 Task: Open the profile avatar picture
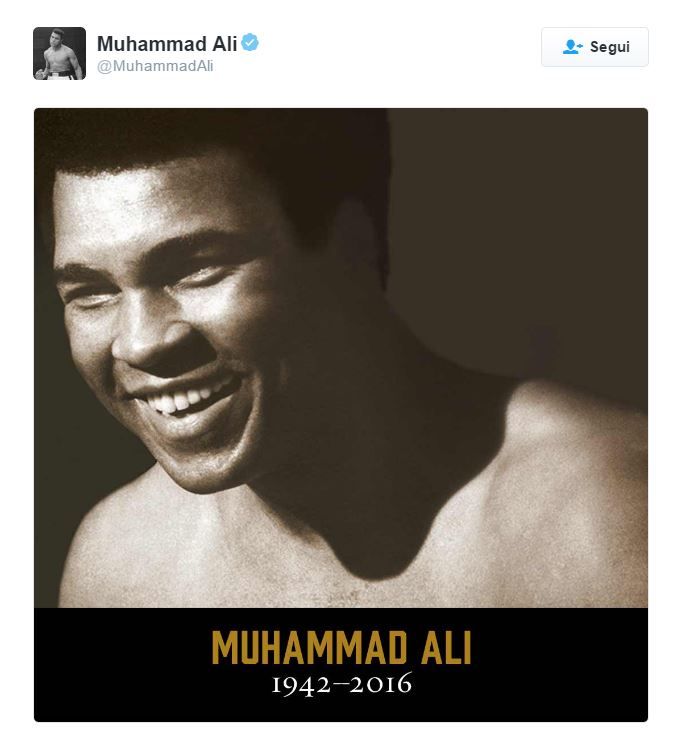pos(59,53)
